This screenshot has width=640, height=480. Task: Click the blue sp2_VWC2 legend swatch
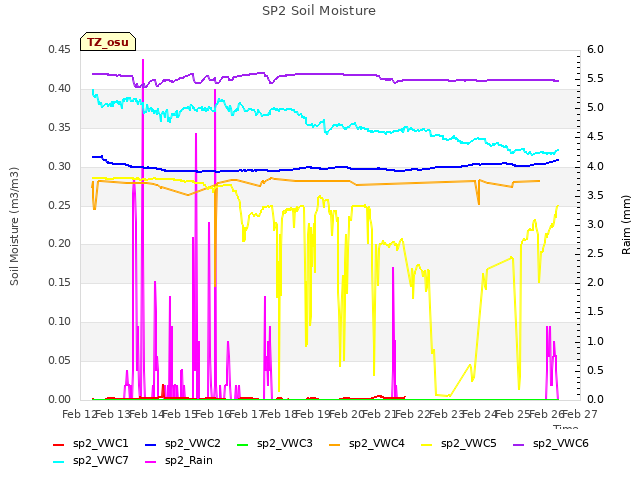click(x=151, y=444)
